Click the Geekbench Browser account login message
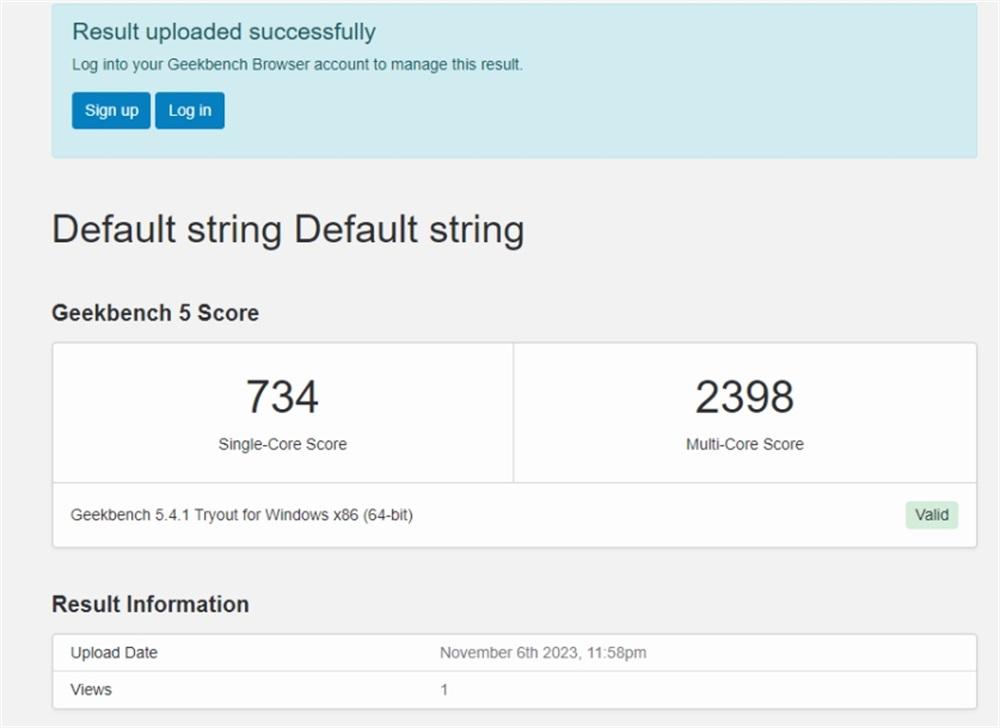The height and width of the screenshot is (728, 1000). click(297, 65)
